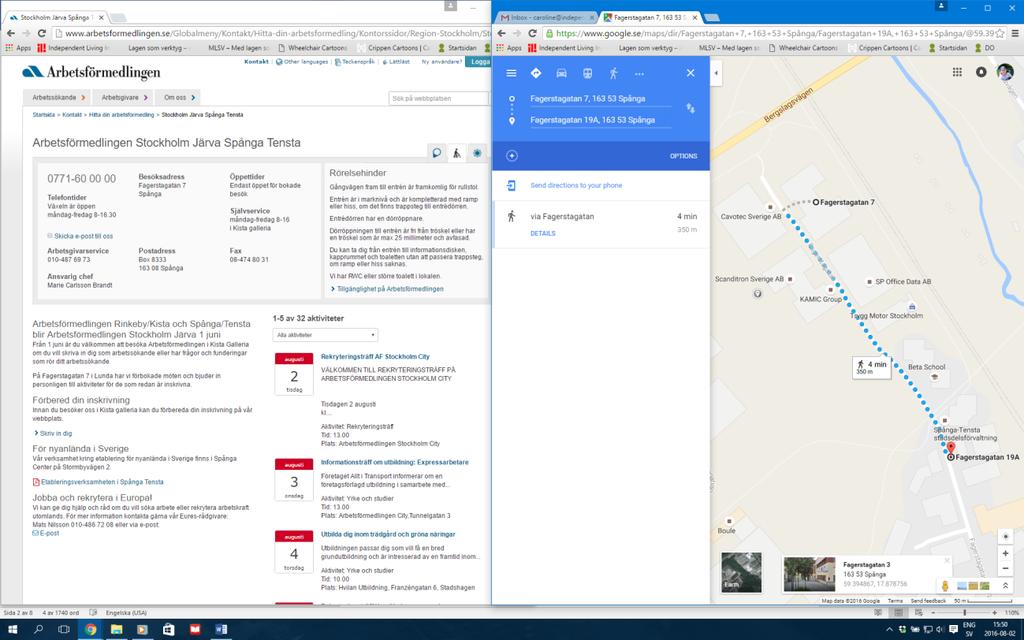Click the Fagerstagatan 19A destination pin

click(x=951, y=448)
